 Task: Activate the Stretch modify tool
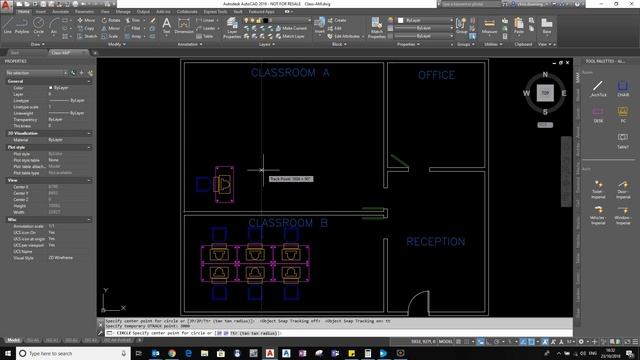(x=87, y=36)
